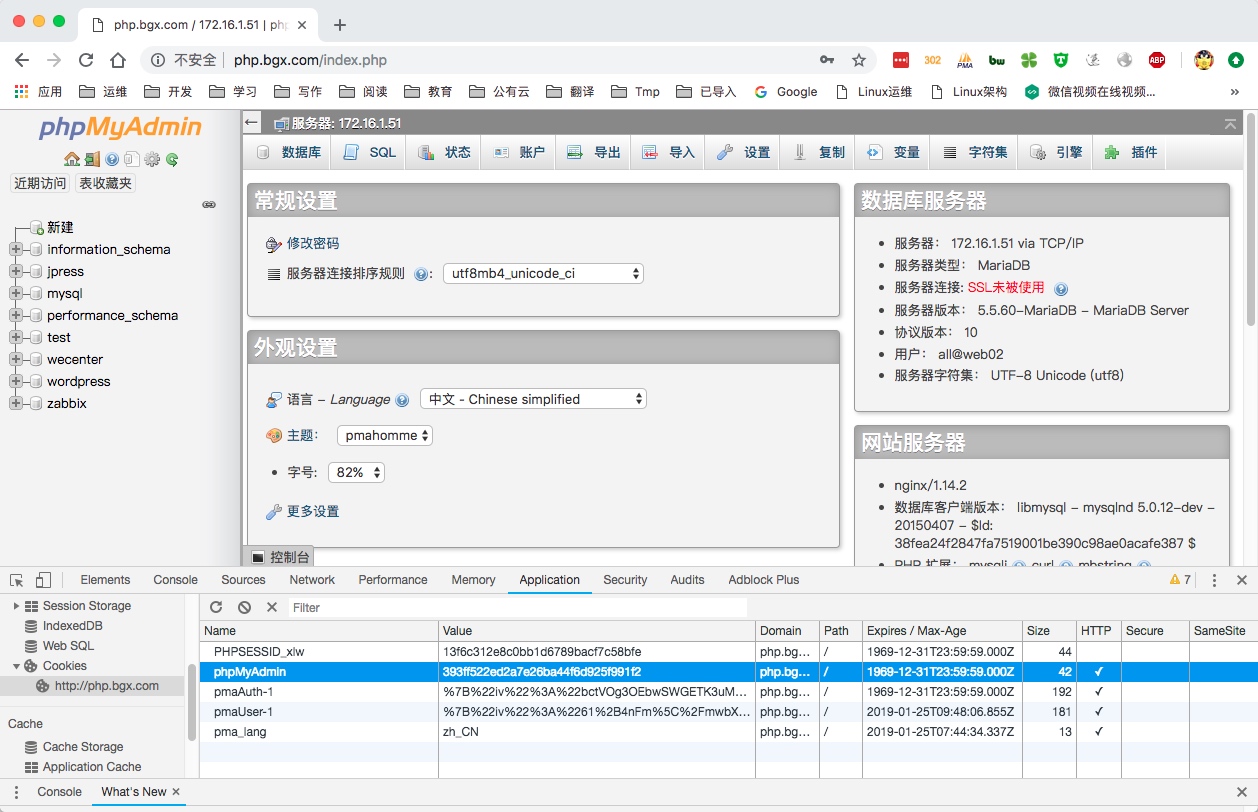1258x812 pixels.
Task: Click the green T shield extension icon
Action: point(1061,60)
